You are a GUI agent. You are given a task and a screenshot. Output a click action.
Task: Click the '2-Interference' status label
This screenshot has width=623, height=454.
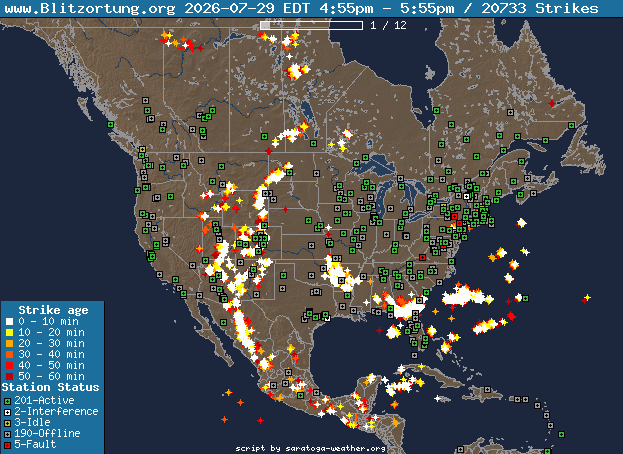click(x=56, y=411)
